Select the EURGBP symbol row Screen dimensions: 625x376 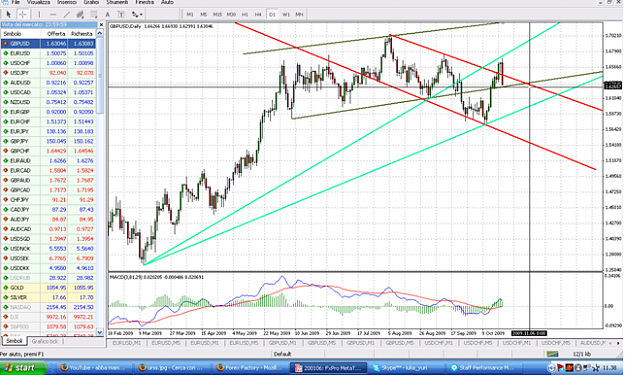pyautogui.click(x=49, y=112)
